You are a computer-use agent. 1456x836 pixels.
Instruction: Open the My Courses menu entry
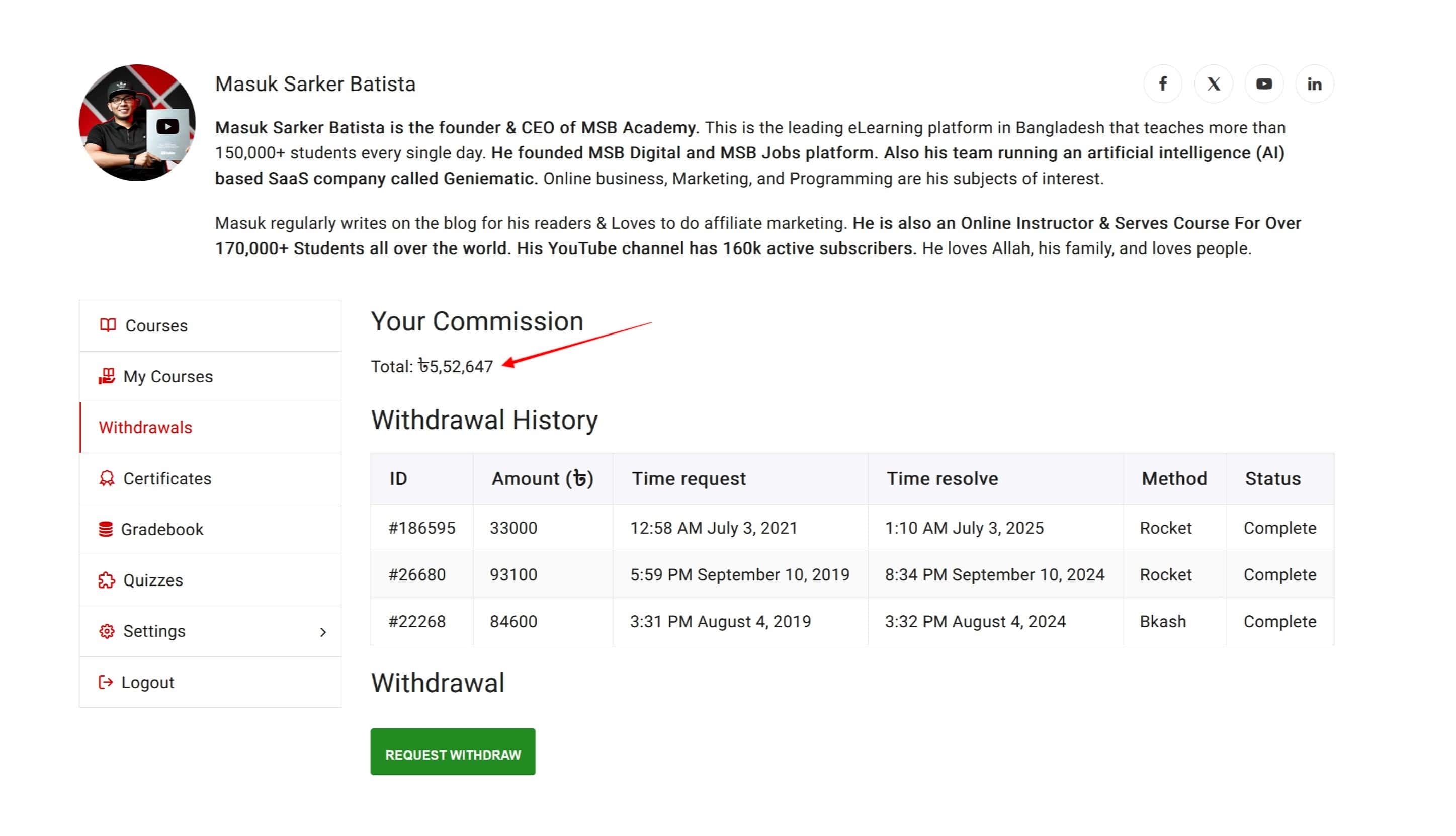(x=210, y=377)
